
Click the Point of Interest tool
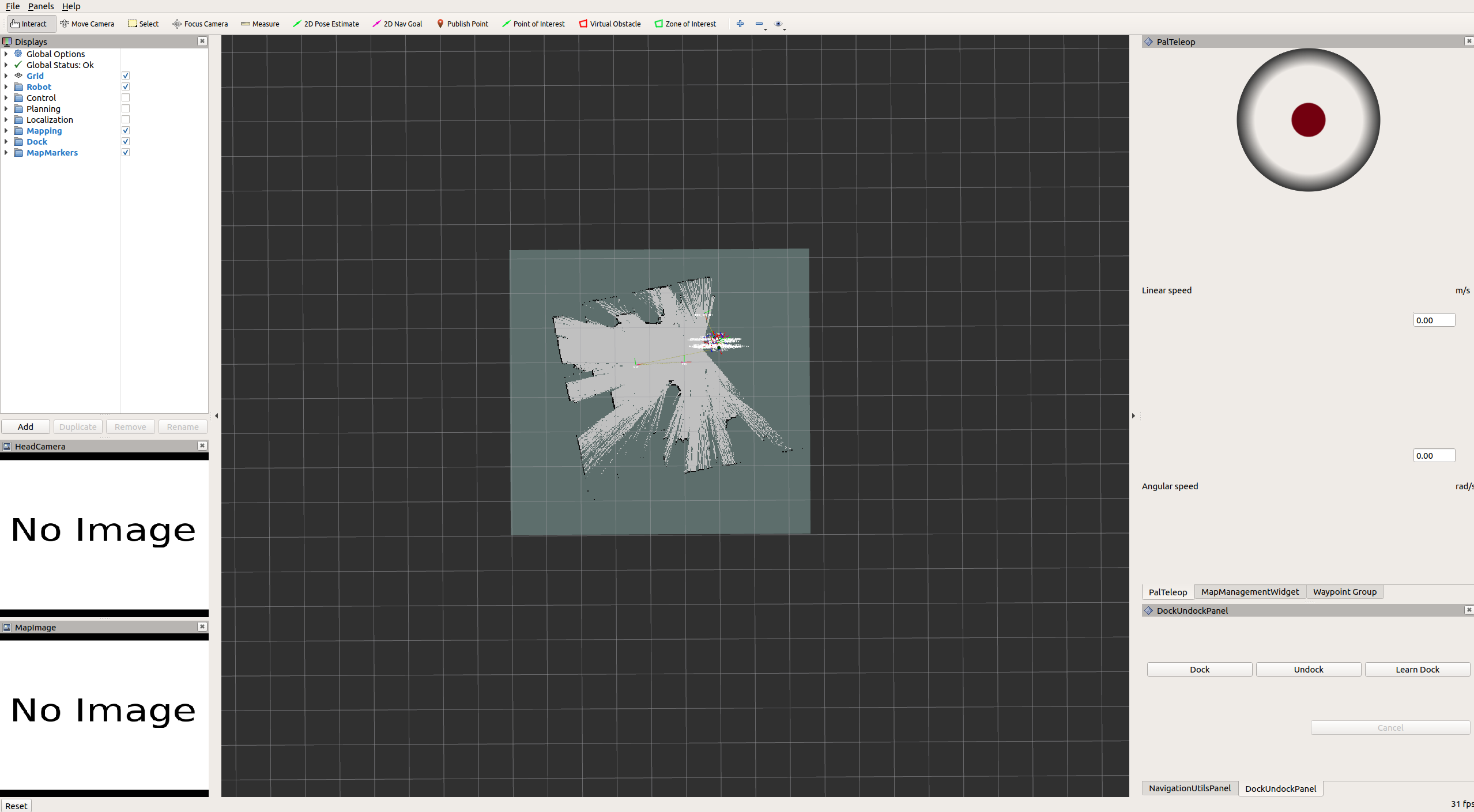point(533,24)
